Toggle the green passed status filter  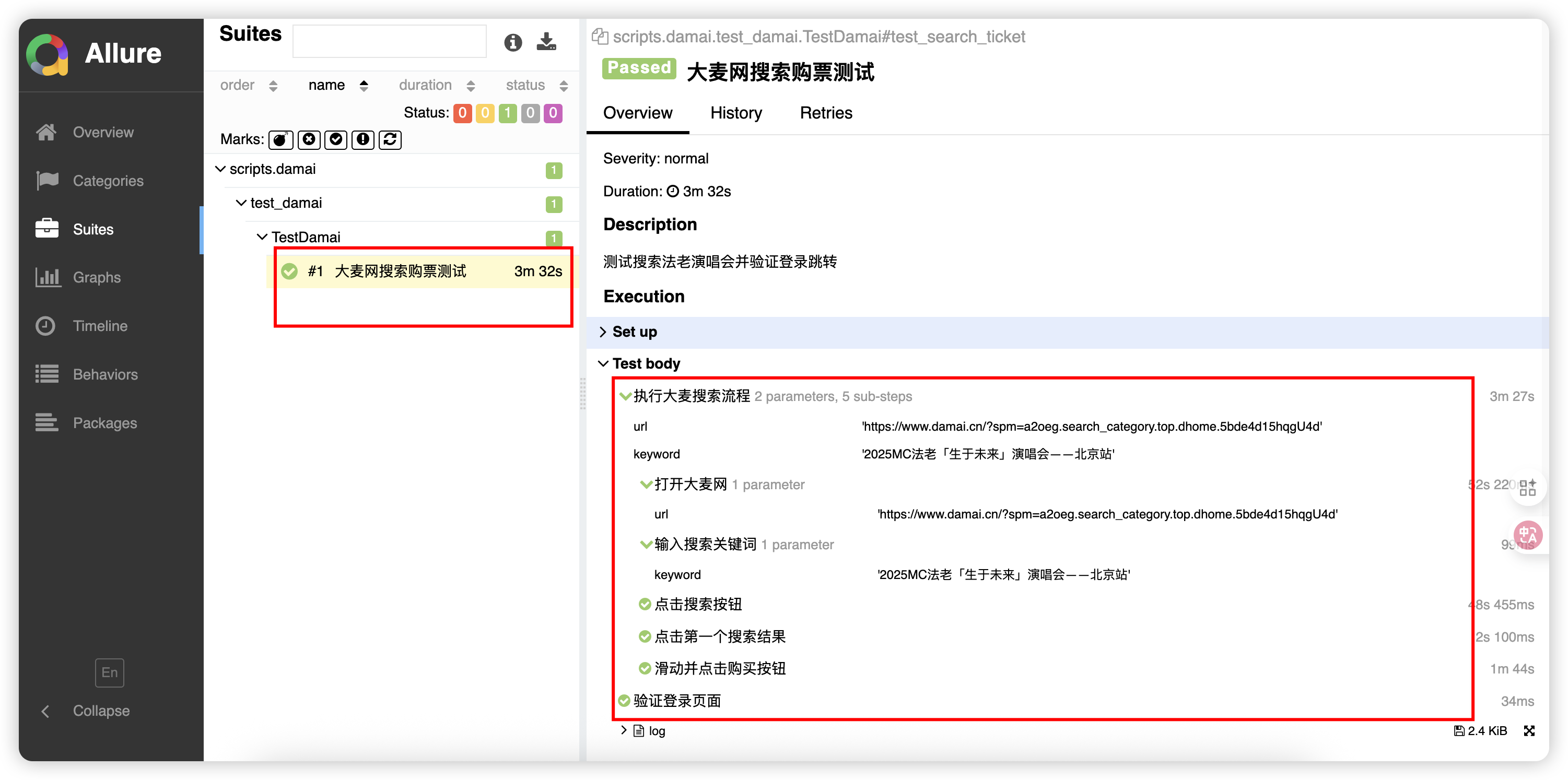507,113
